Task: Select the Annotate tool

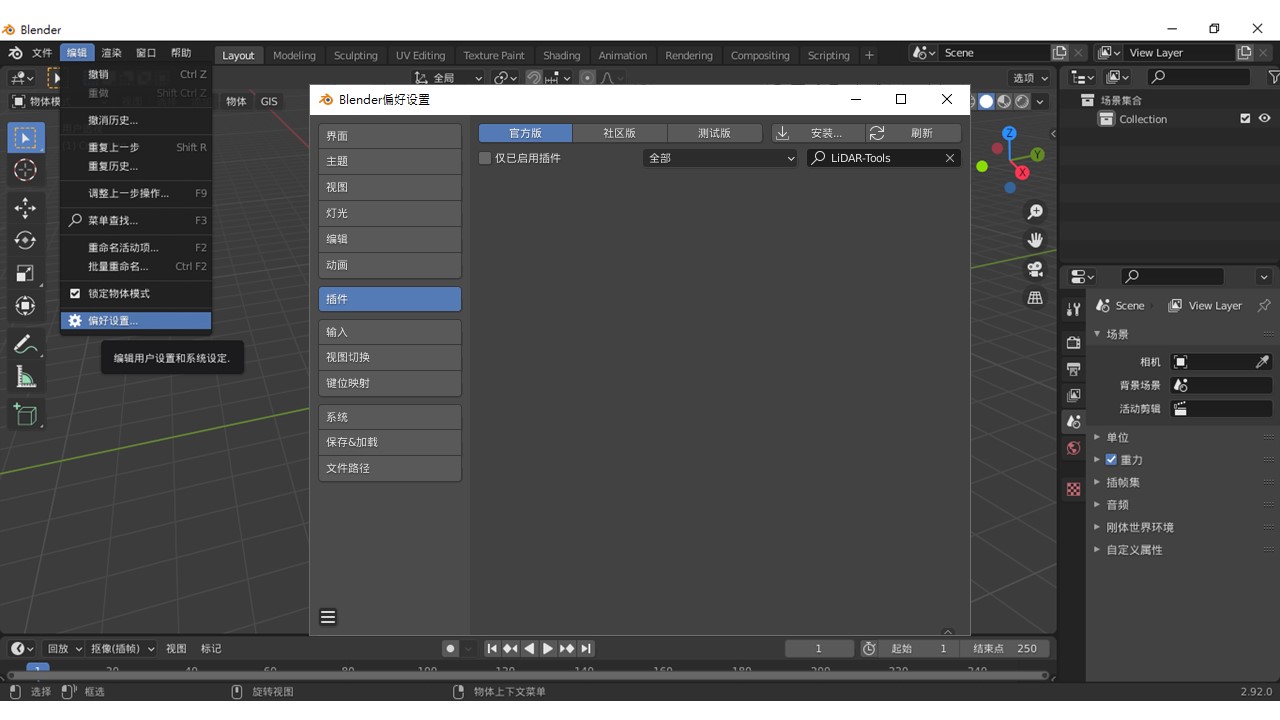Action: 26,345
